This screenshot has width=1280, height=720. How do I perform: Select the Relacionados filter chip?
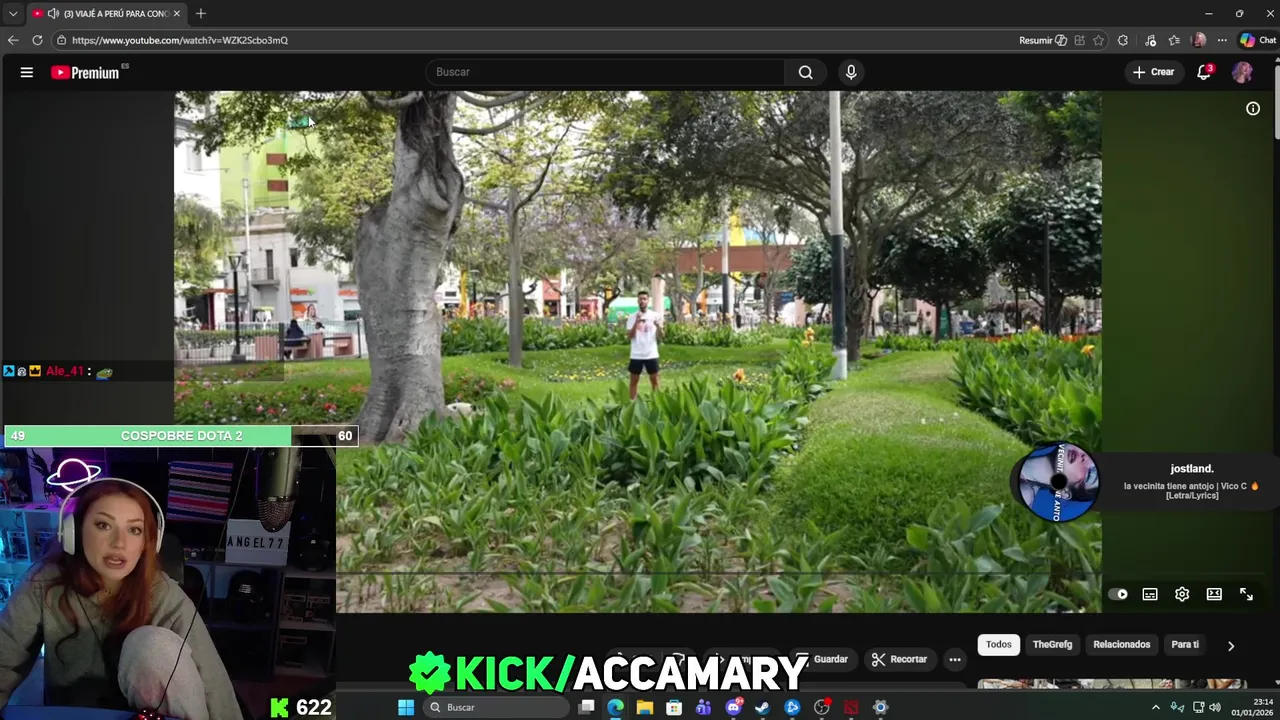pos(1121,645)
